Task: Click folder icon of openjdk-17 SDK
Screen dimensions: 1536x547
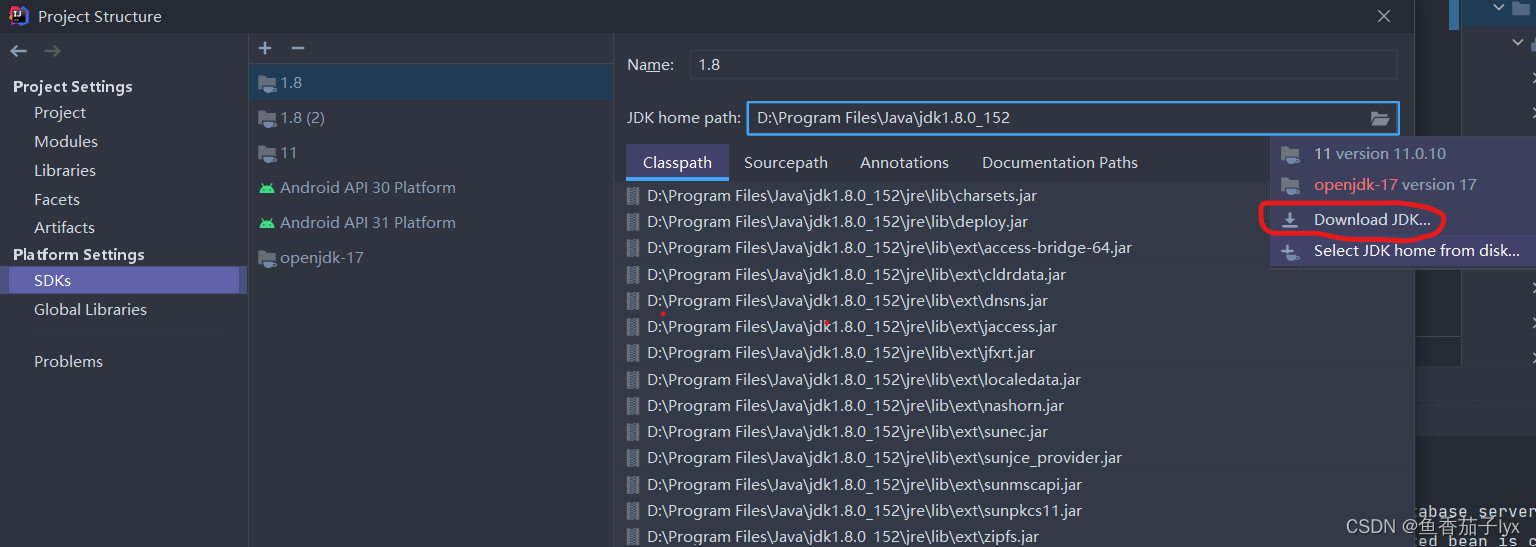Action: click(x=267, y=258)
